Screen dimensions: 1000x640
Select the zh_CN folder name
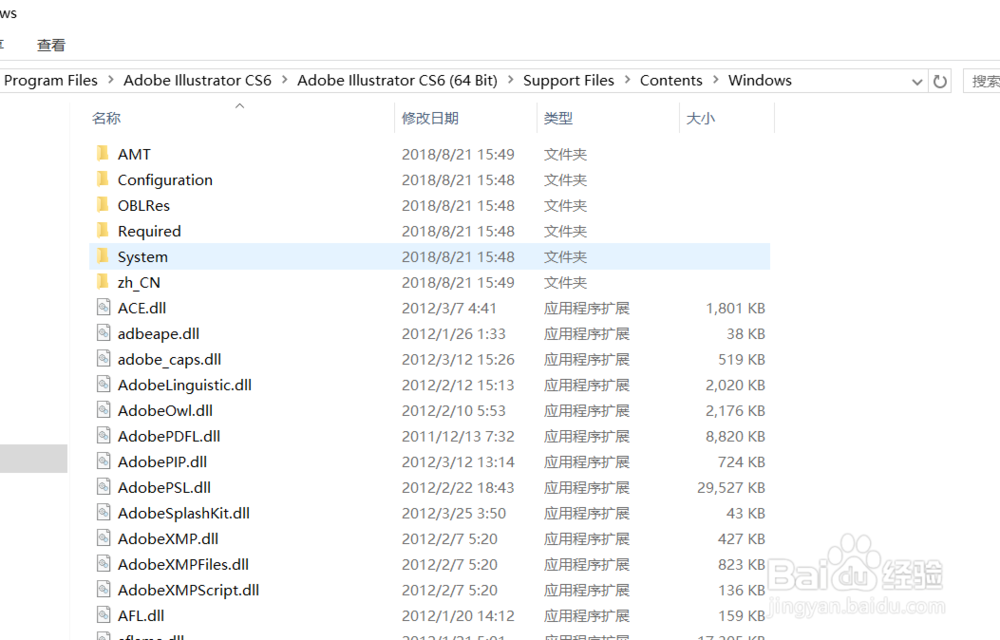pos(139,282)
